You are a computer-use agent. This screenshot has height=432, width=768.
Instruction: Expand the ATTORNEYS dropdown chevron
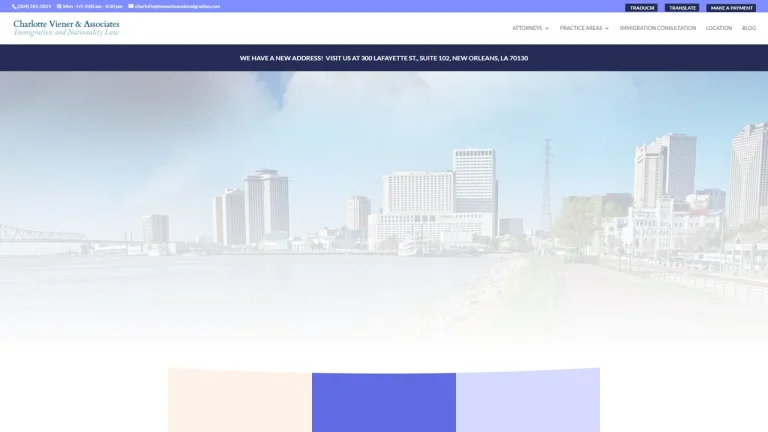(547, 28)
